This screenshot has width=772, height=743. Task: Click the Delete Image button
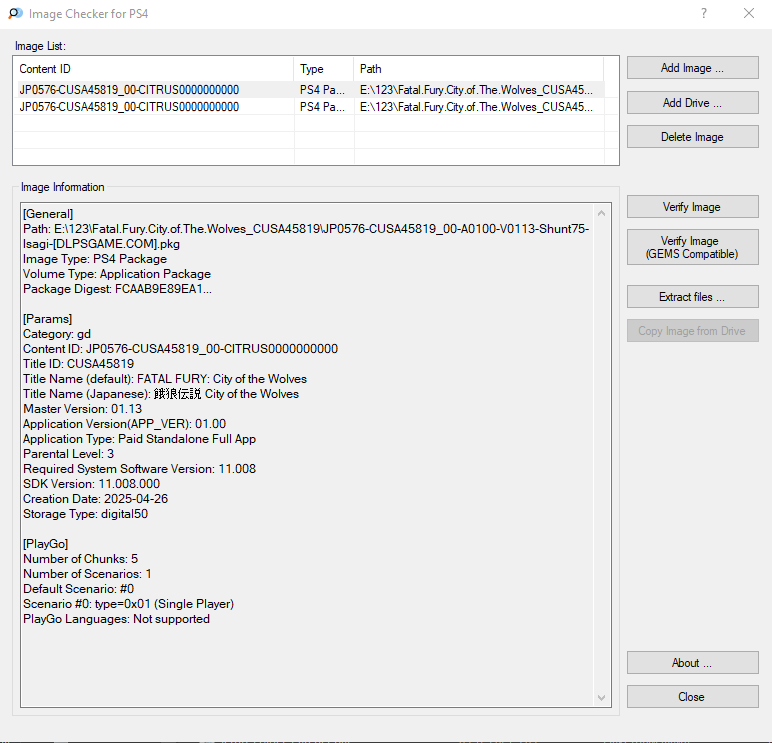coord(692,136)
